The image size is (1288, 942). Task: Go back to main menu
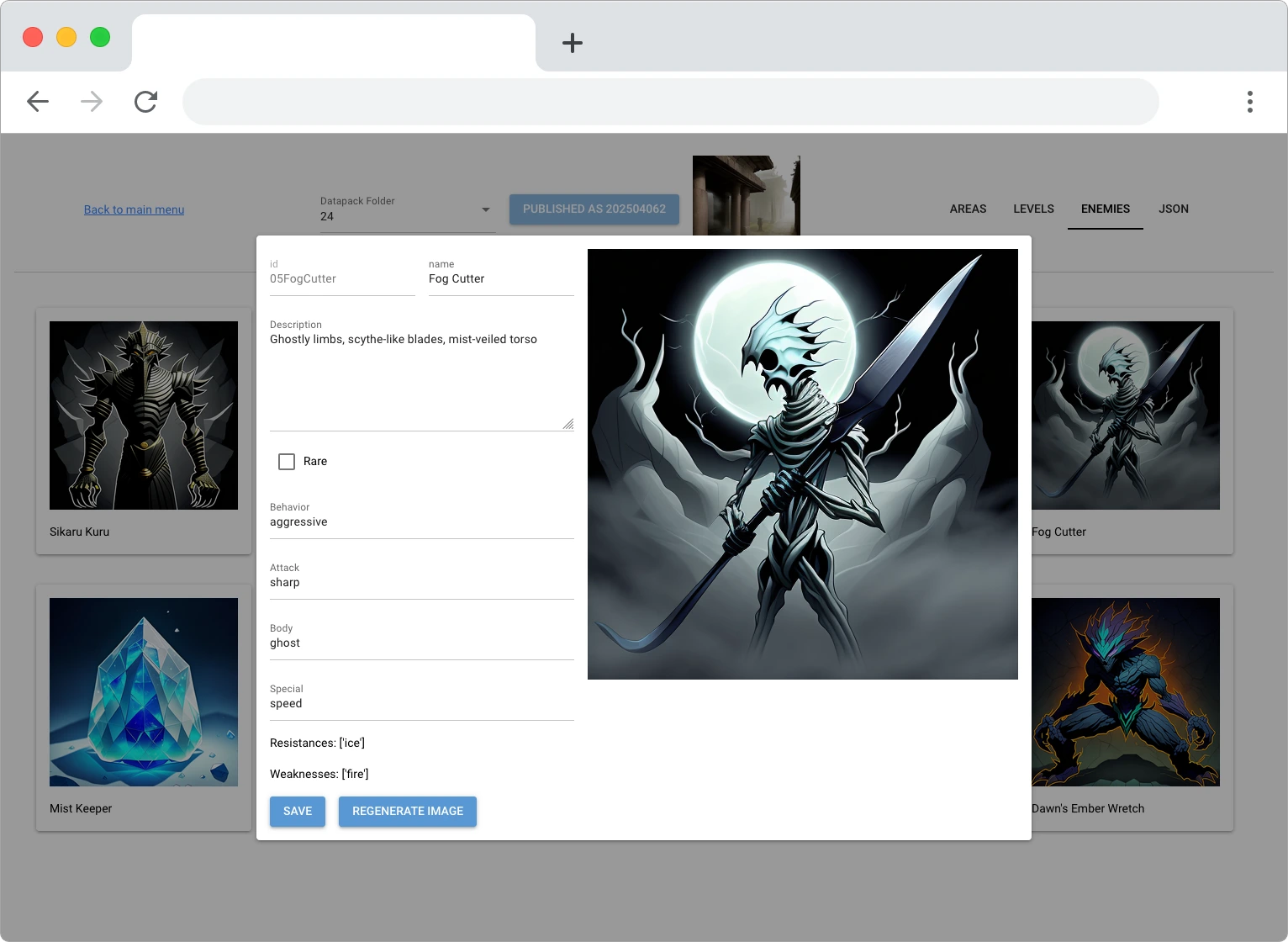point(134,209)
